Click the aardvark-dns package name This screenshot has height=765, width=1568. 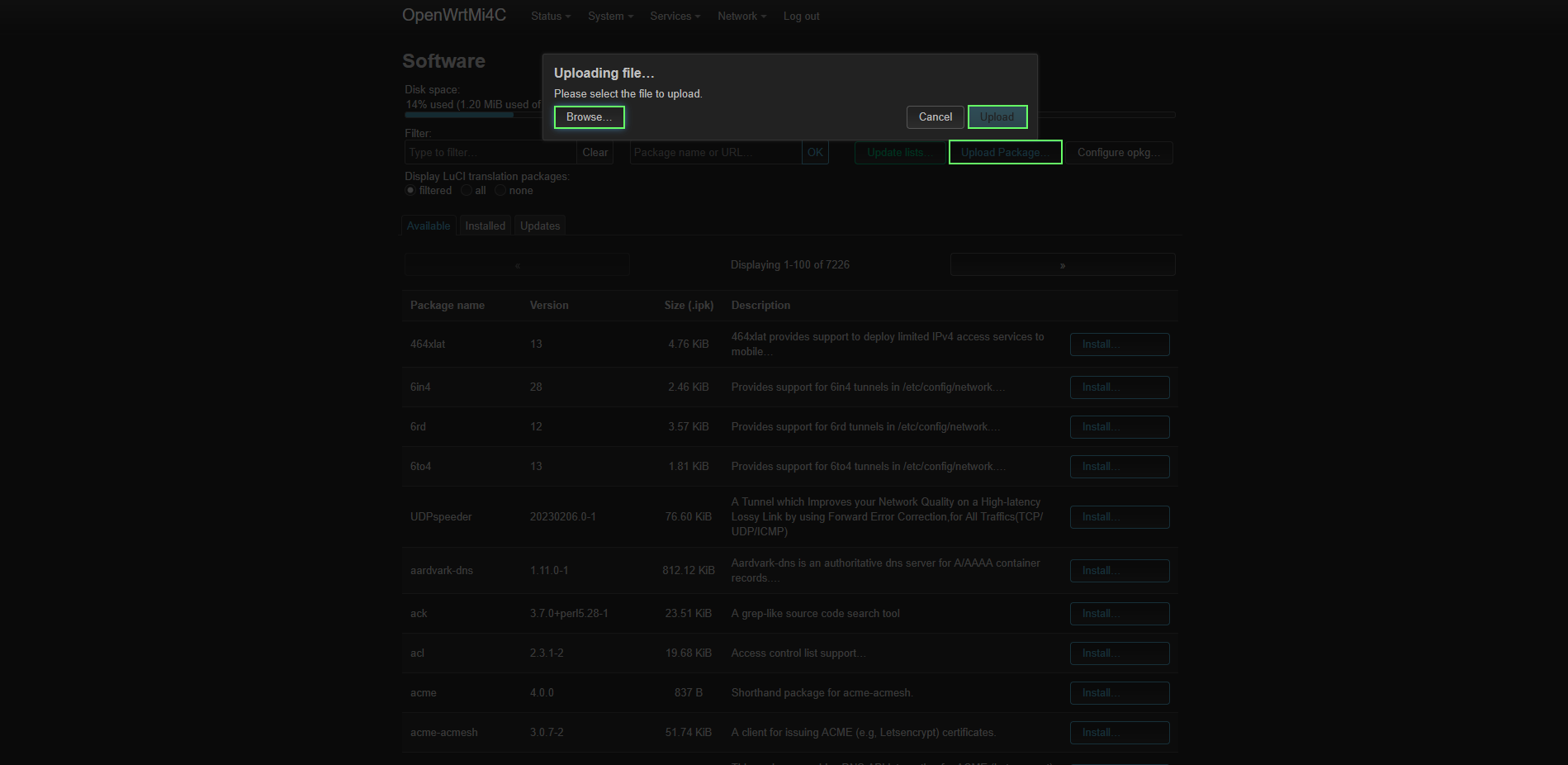pyautogui.click(x=442, y=571)
